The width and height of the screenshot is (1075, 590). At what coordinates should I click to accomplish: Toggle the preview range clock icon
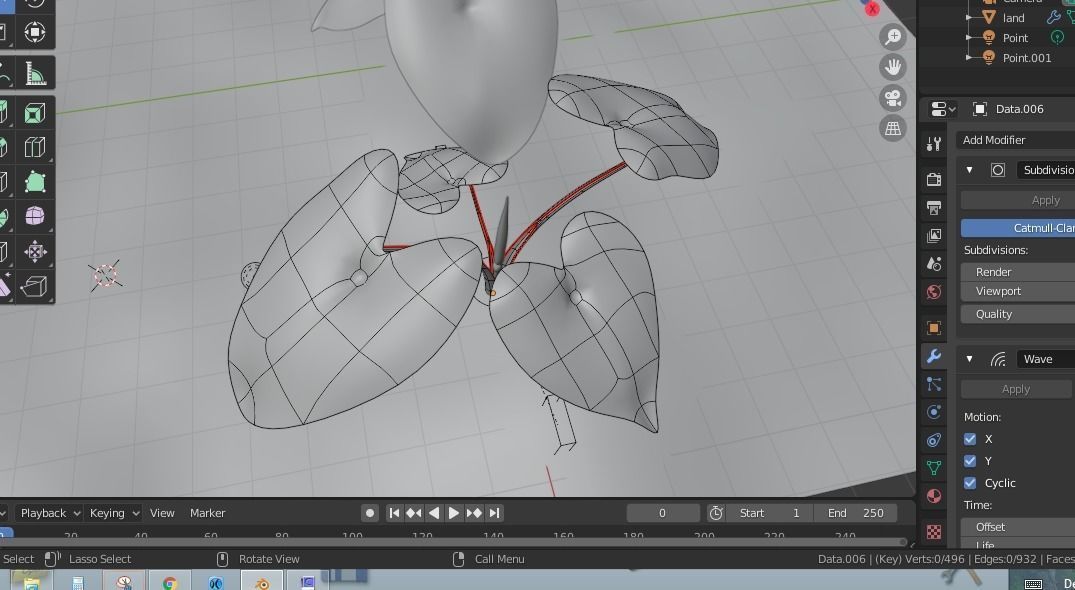[716, 513]
